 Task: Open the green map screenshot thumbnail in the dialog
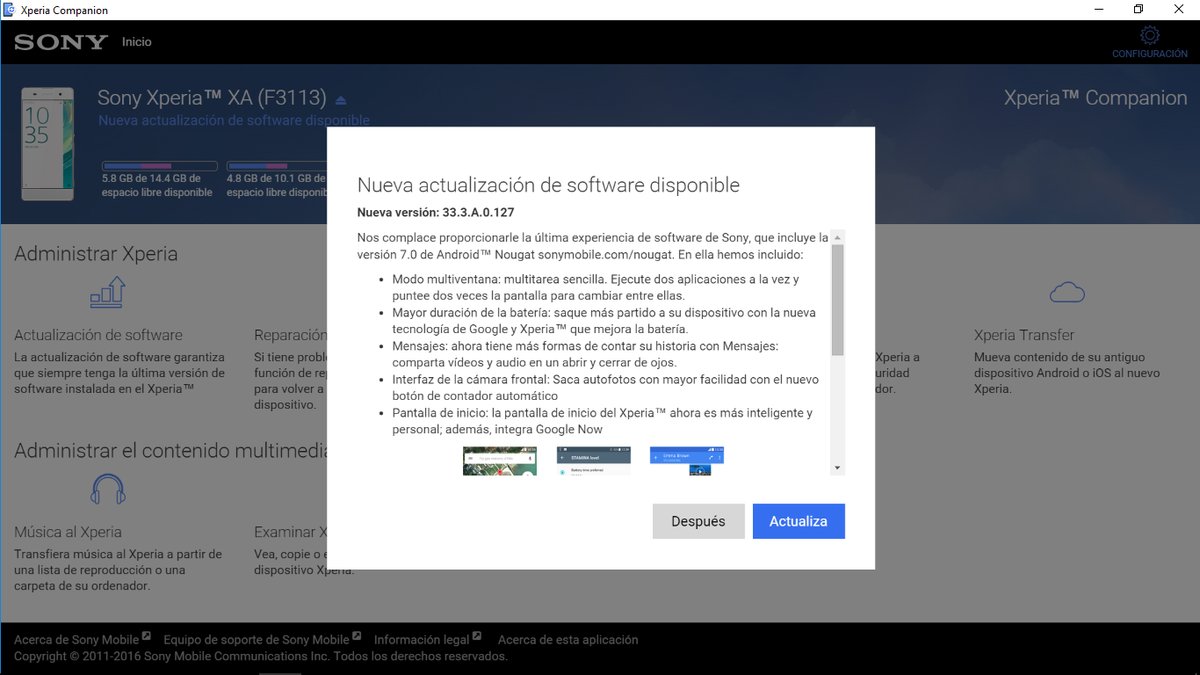[500, 461]
